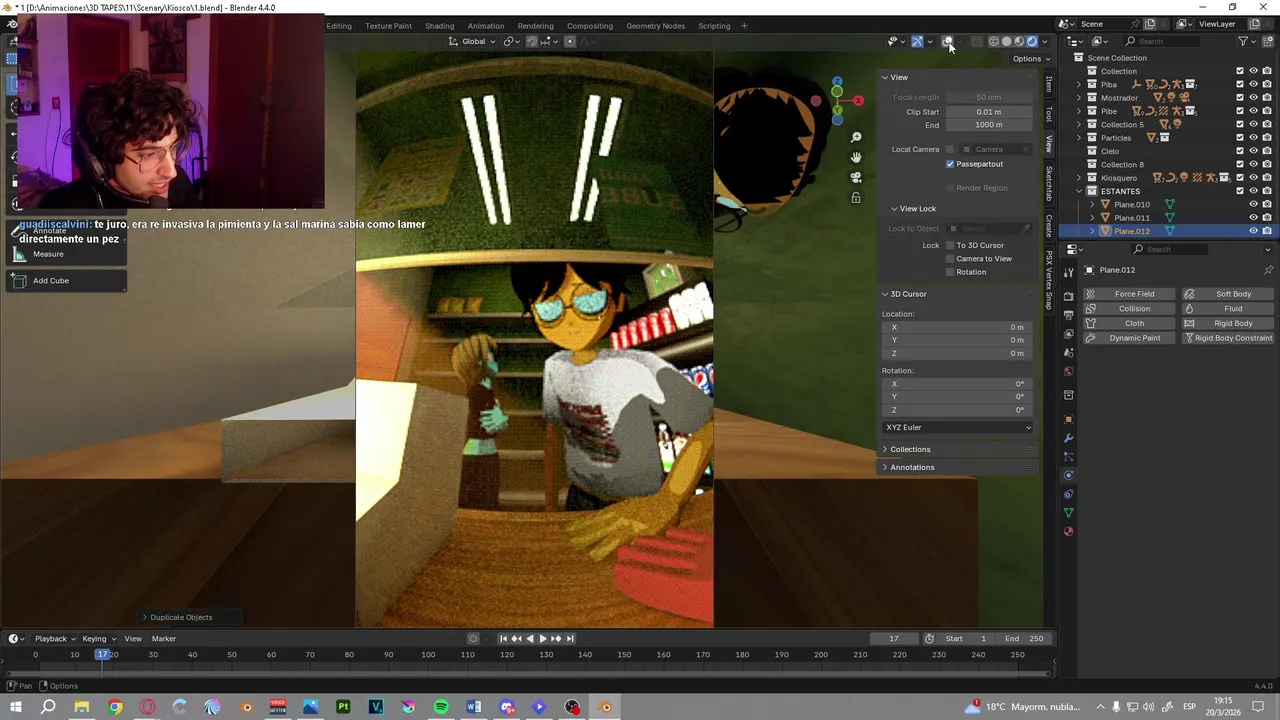
Task: Click frame 17 playhead marker
Action: 102,655
